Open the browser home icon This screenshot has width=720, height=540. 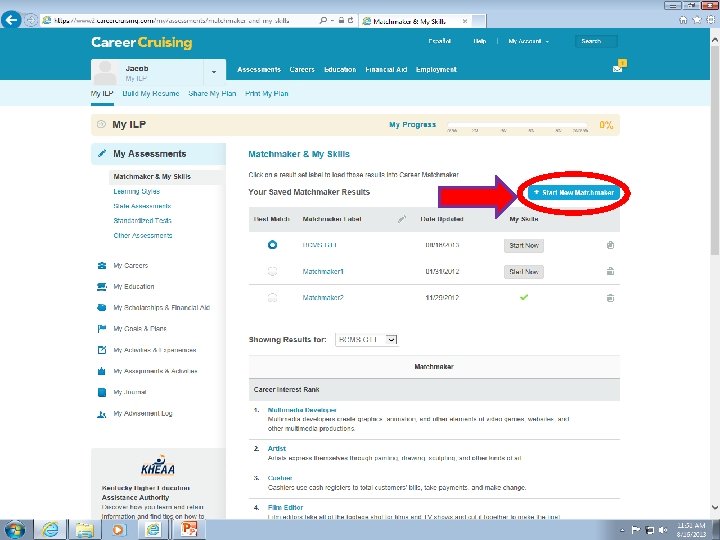[683, 20]
